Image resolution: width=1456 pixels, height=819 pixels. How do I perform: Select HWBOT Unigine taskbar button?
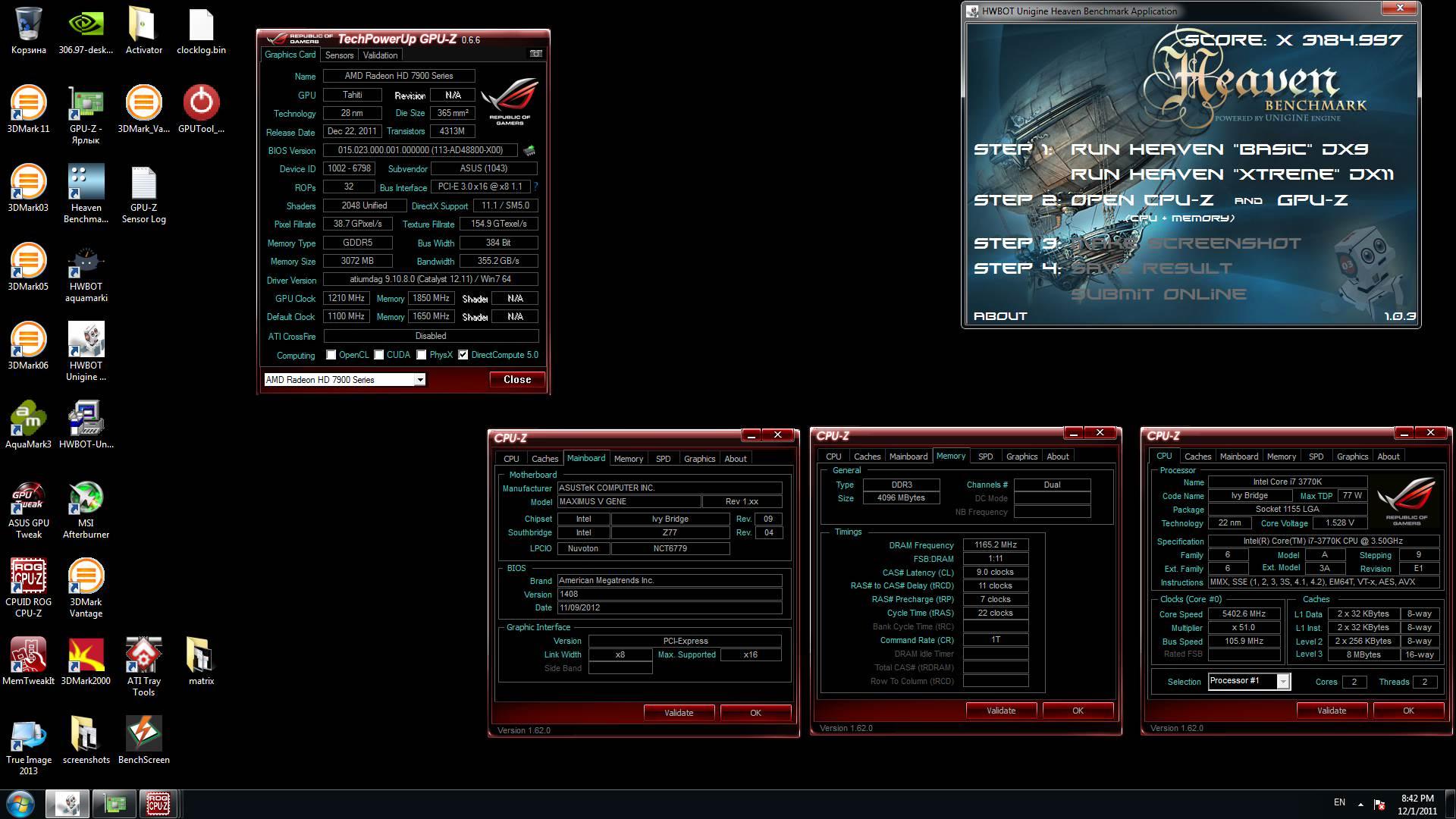(67, 804)
